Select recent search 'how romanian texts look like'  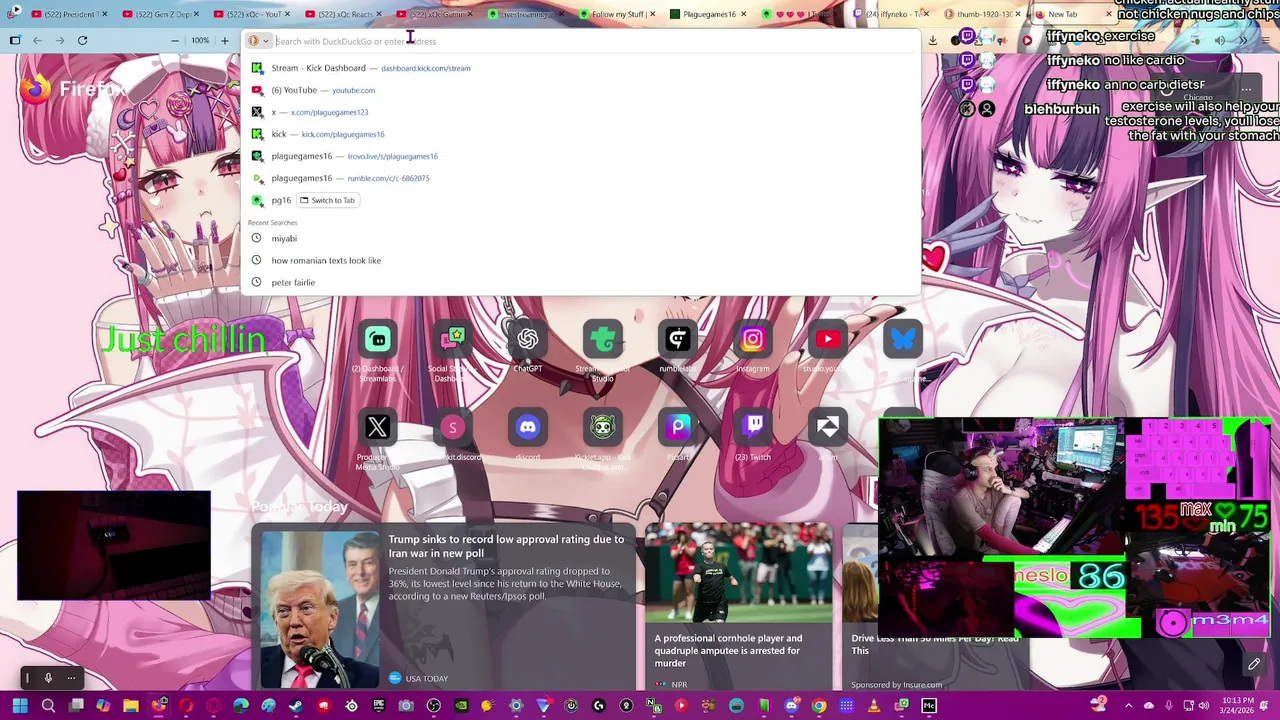[580, 260]
